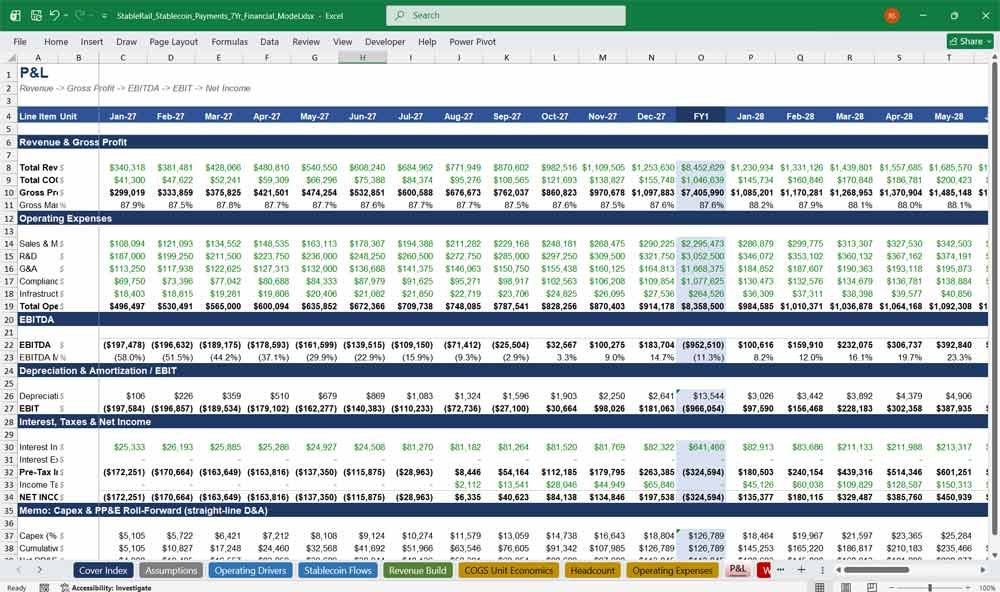
Task: Click the macro recording status bar icon
Action: 44,588
